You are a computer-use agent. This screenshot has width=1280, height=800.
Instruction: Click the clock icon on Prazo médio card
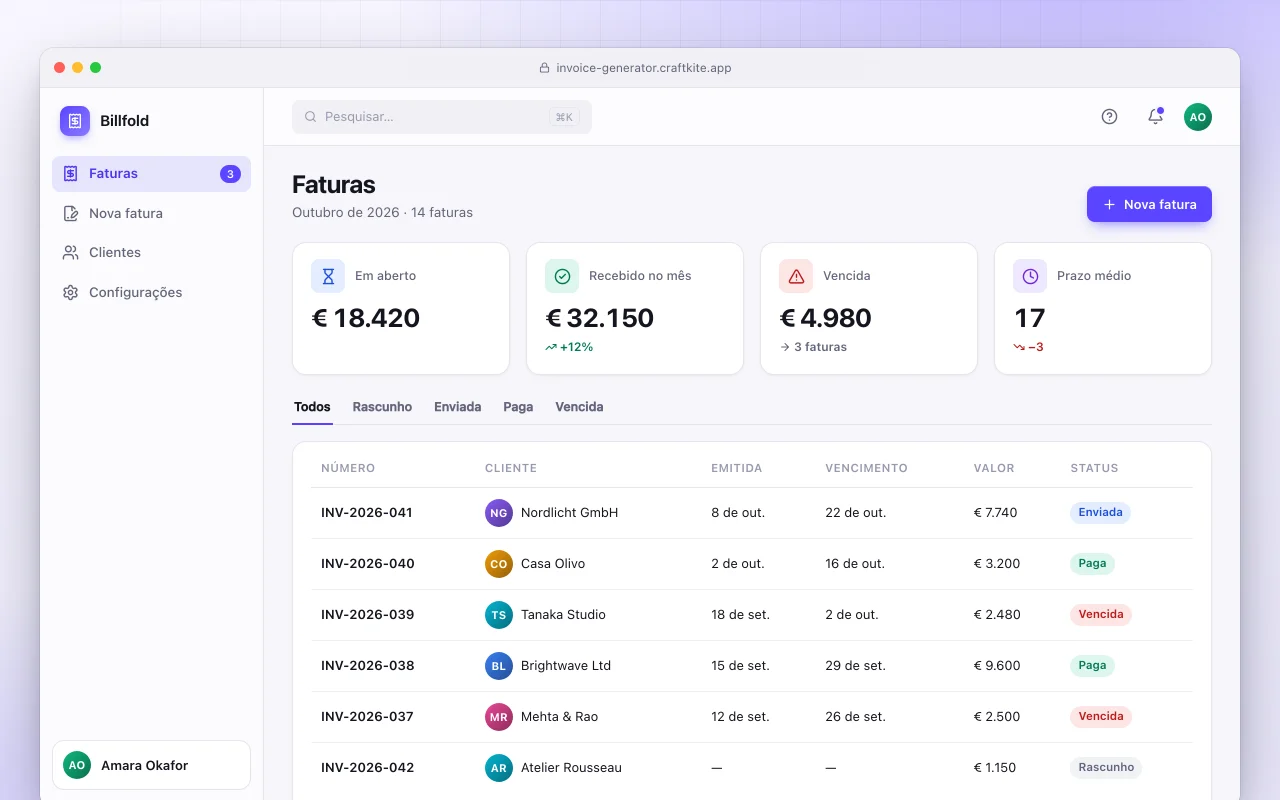click(1030, 276)
